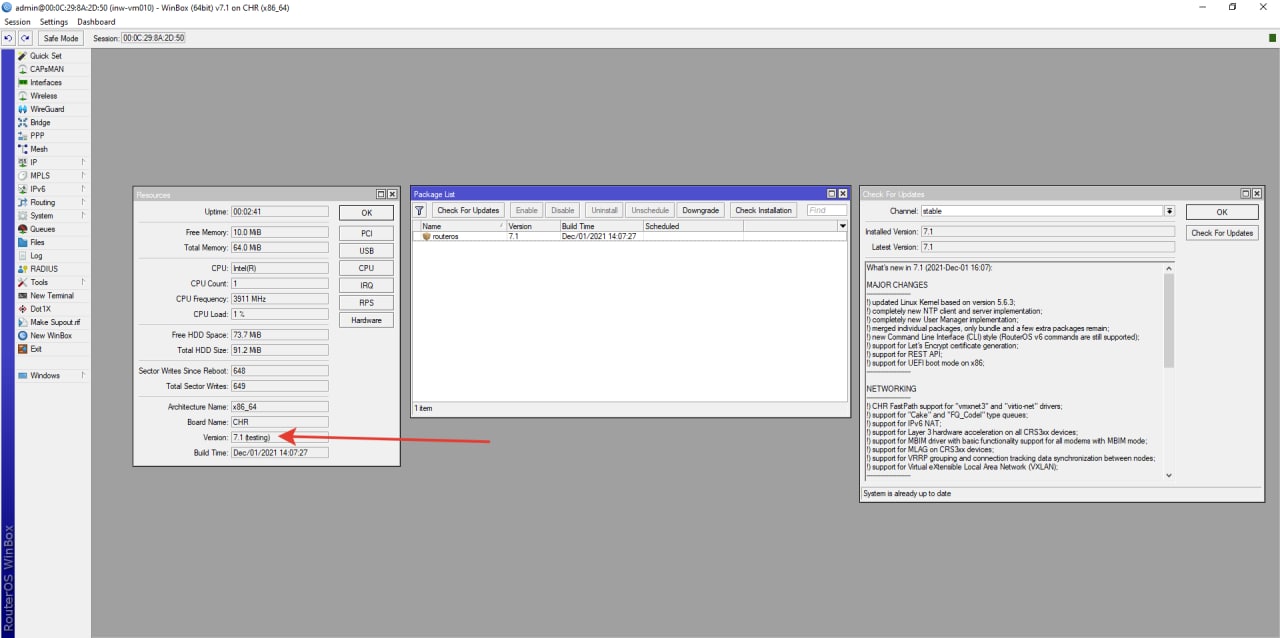Click the RPS button
1280x638 pixels.
[x=366, y=303]
